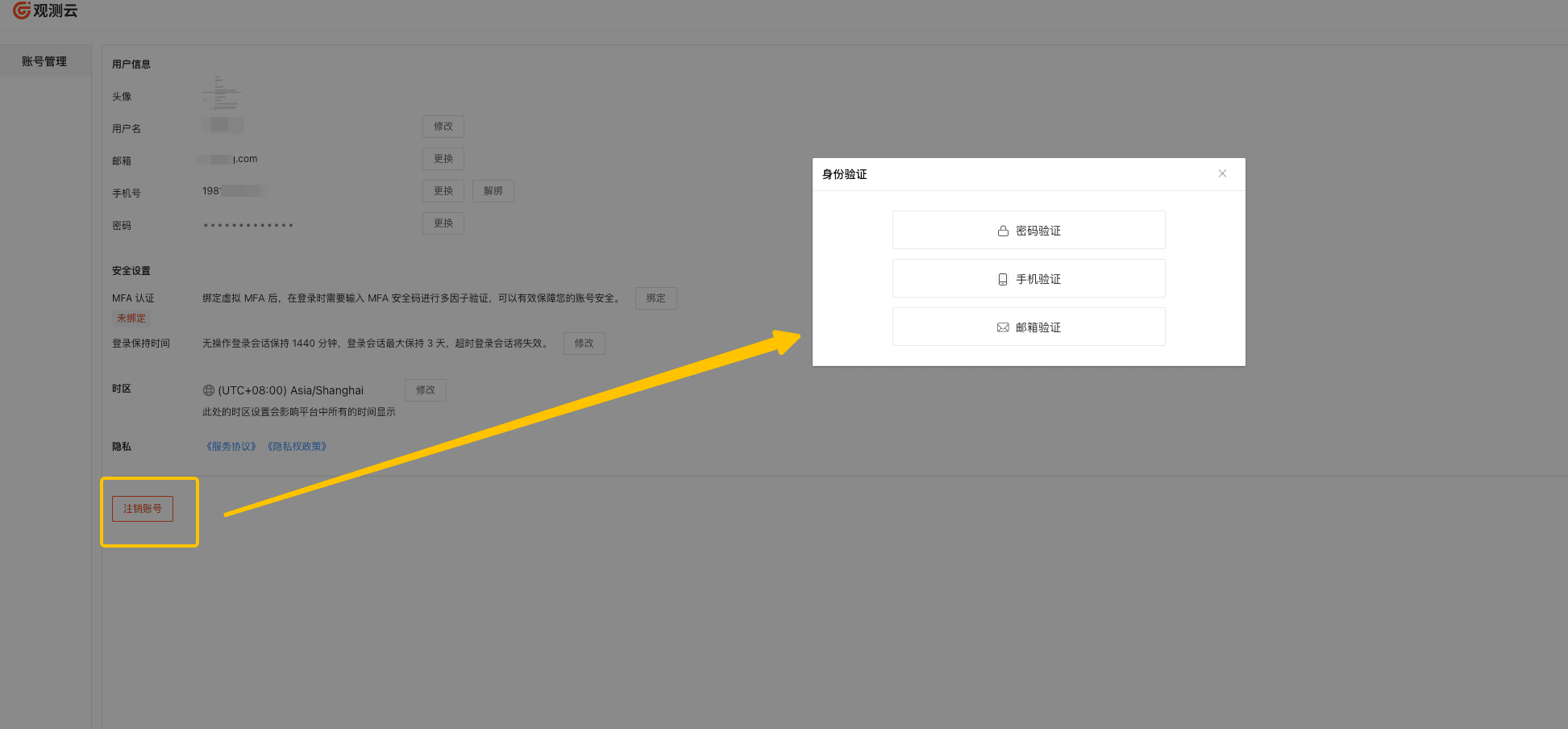The image size is (1568, 729).
Task: Close the 身份验证 dialog
Action: tap(1223, 173)
